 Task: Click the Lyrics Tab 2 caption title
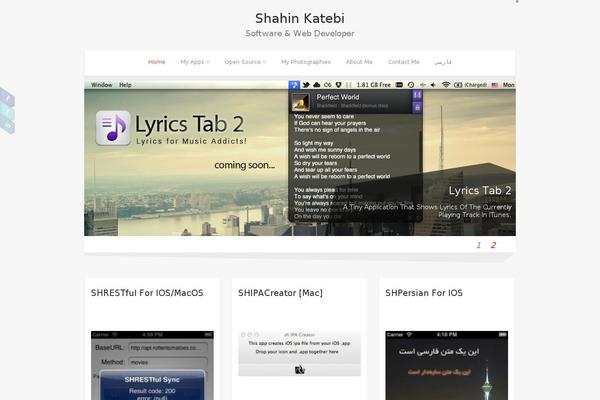pos(480,190)
